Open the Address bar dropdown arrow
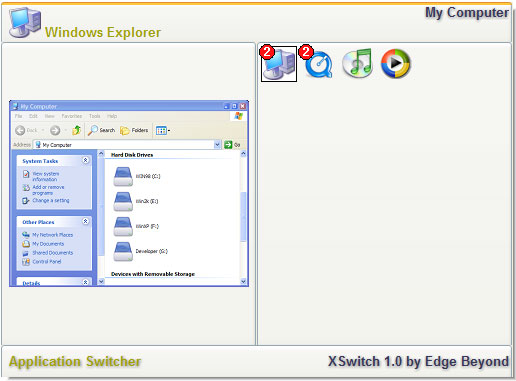Screen dimensions: 516x381 pyautogui.click(x=217, y=145)
